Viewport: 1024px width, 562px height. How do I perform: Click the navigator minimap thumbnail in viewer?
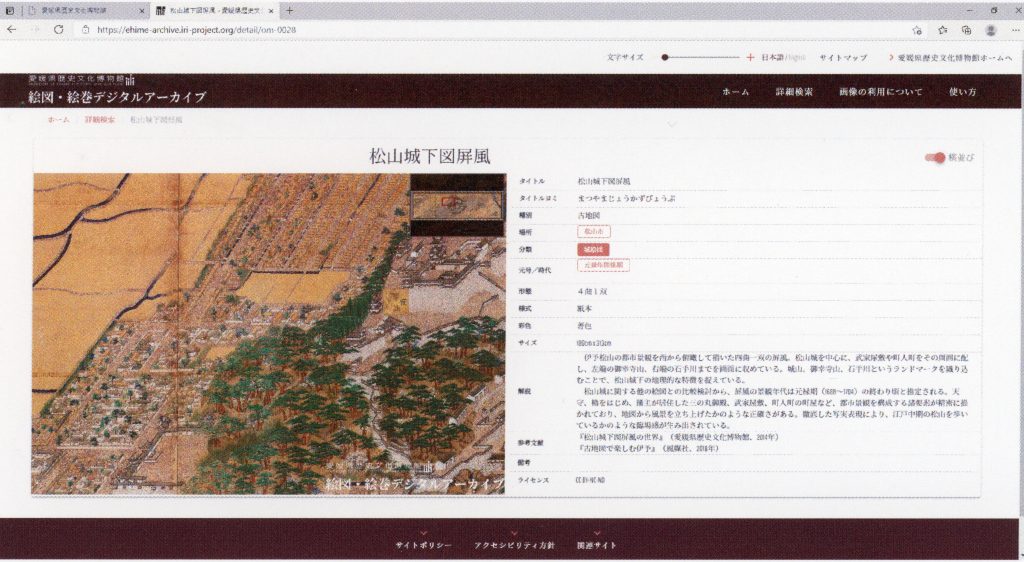click(x=457, y=205)
